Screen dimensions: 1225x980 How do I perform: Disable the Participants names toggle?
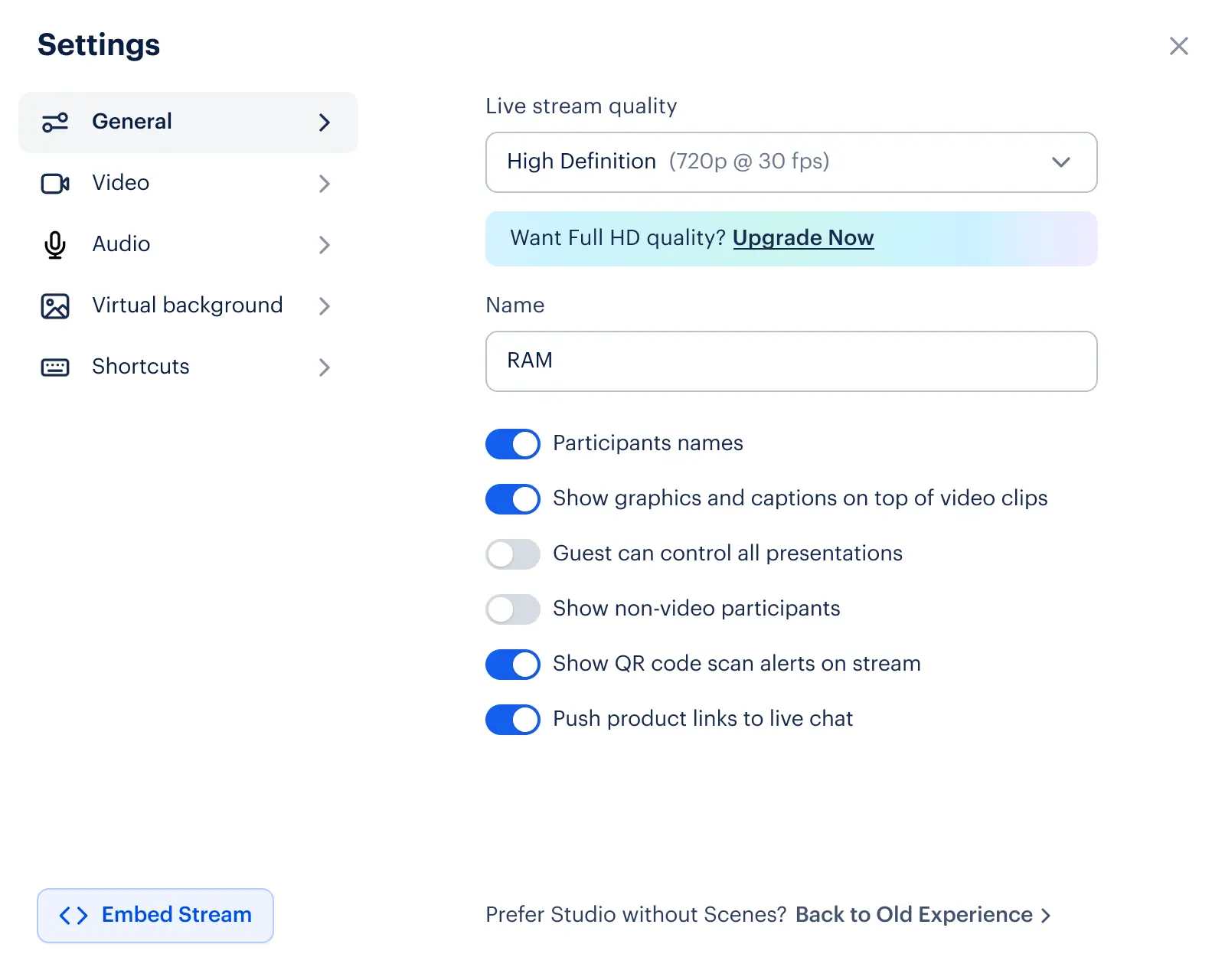click(x=513, y=444)
